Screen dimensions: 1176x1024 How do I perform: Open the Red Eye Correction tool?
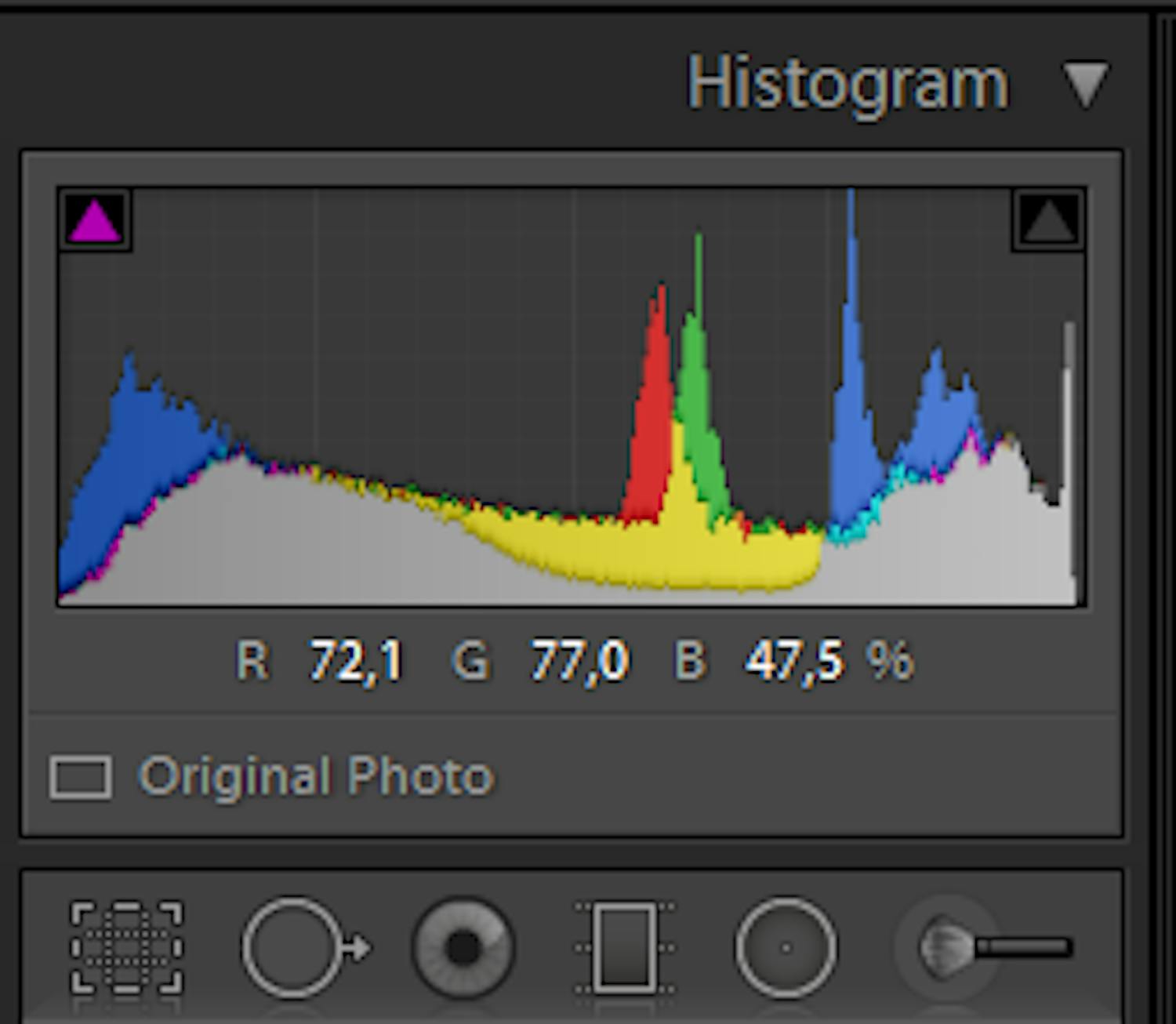pyautogui.click(x=461, y=946)
